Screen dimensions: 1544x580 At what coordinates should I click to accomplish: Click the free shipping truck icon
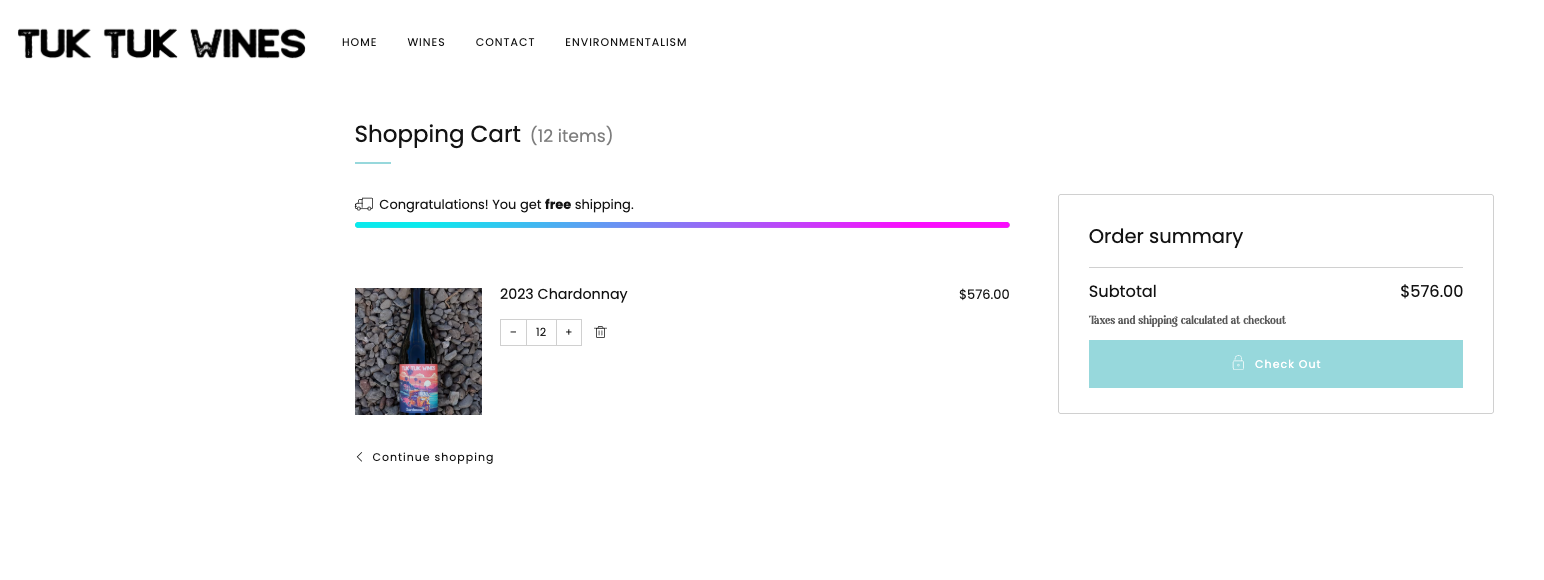[x=364, y=204]
